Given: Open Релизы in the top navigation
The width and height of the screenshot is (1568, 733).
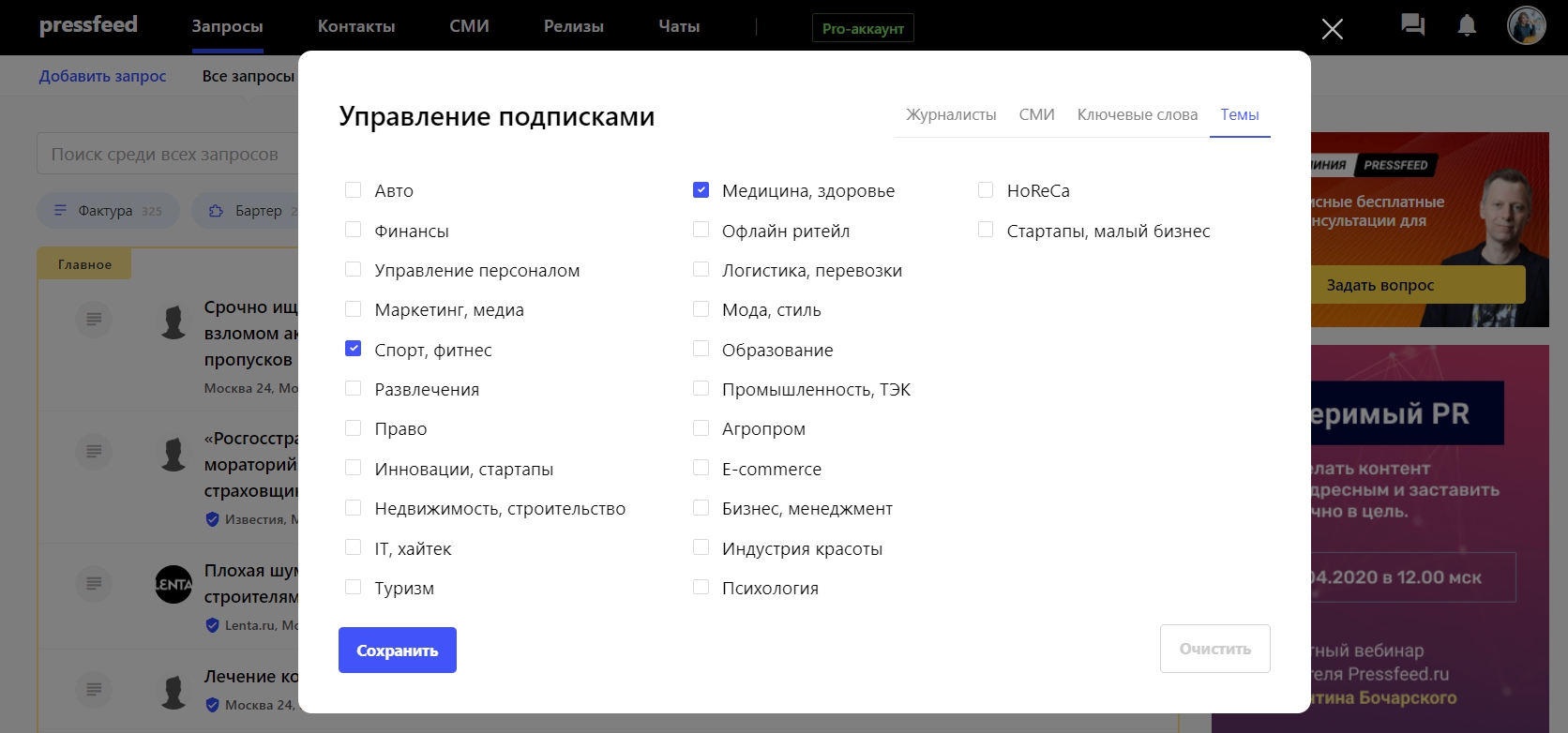Looking at the screenshot, I should pyautogui.click(x=573, y=26).
